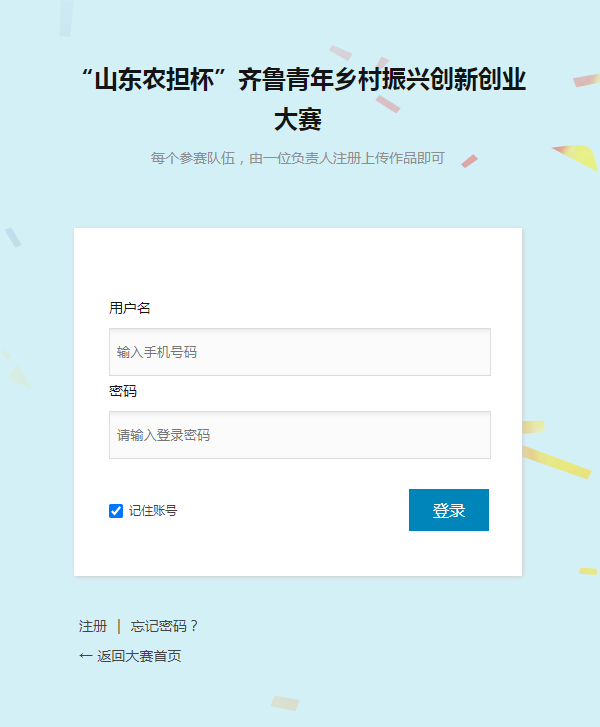Click the left arrow before 返回大赛首页

pos(85,656)
